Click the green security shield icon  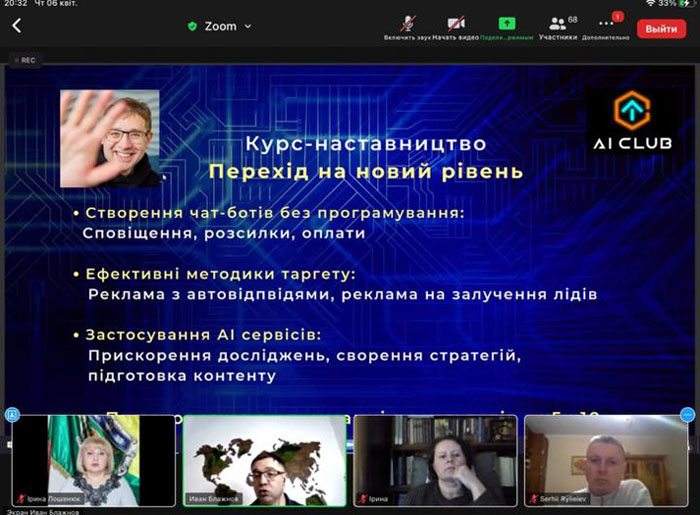(x=192, y=26)
